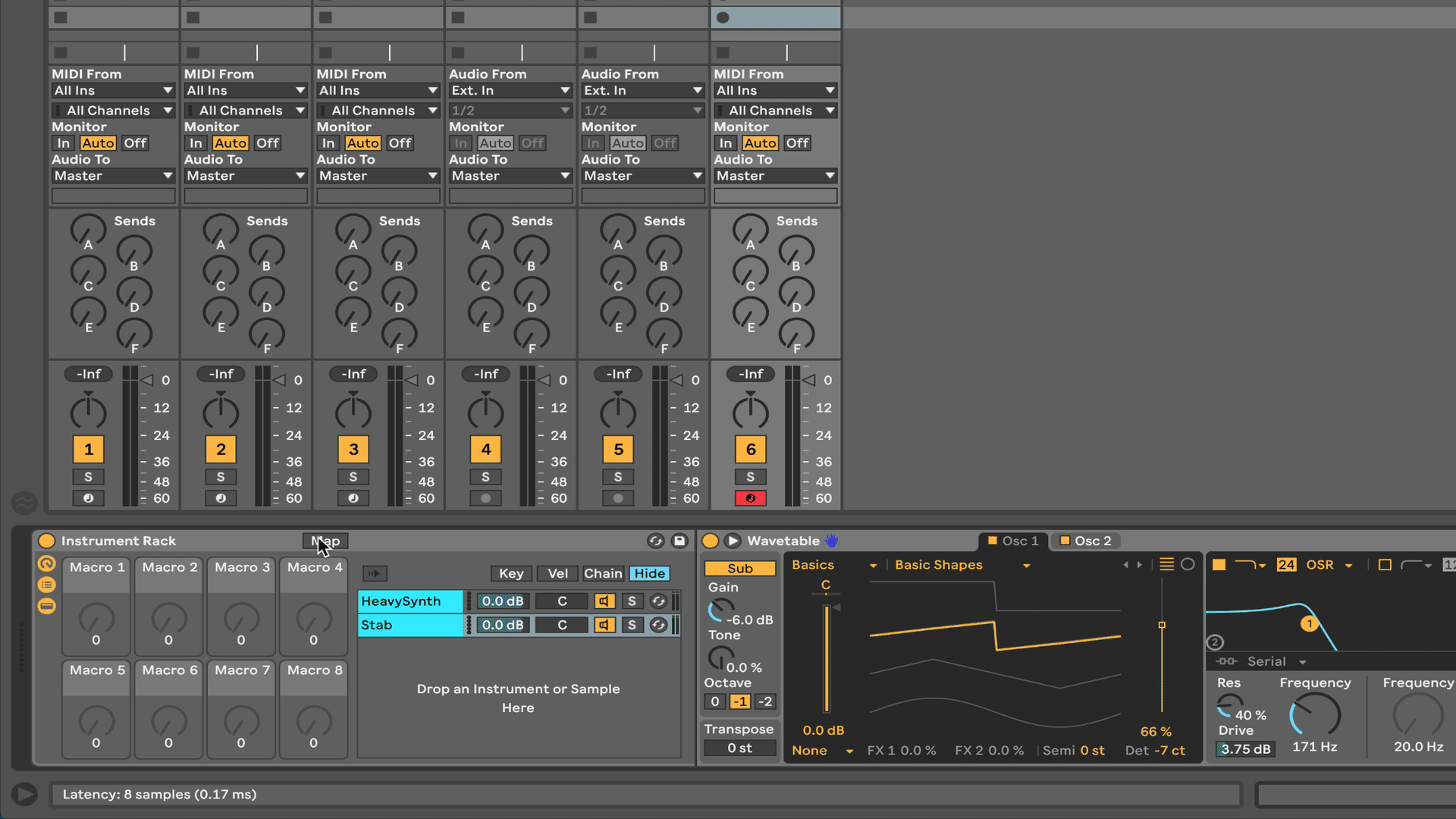1456x819 pixels.
Task: Toggle the rack's macro controls view icon
Action: (x=47, y=563)
